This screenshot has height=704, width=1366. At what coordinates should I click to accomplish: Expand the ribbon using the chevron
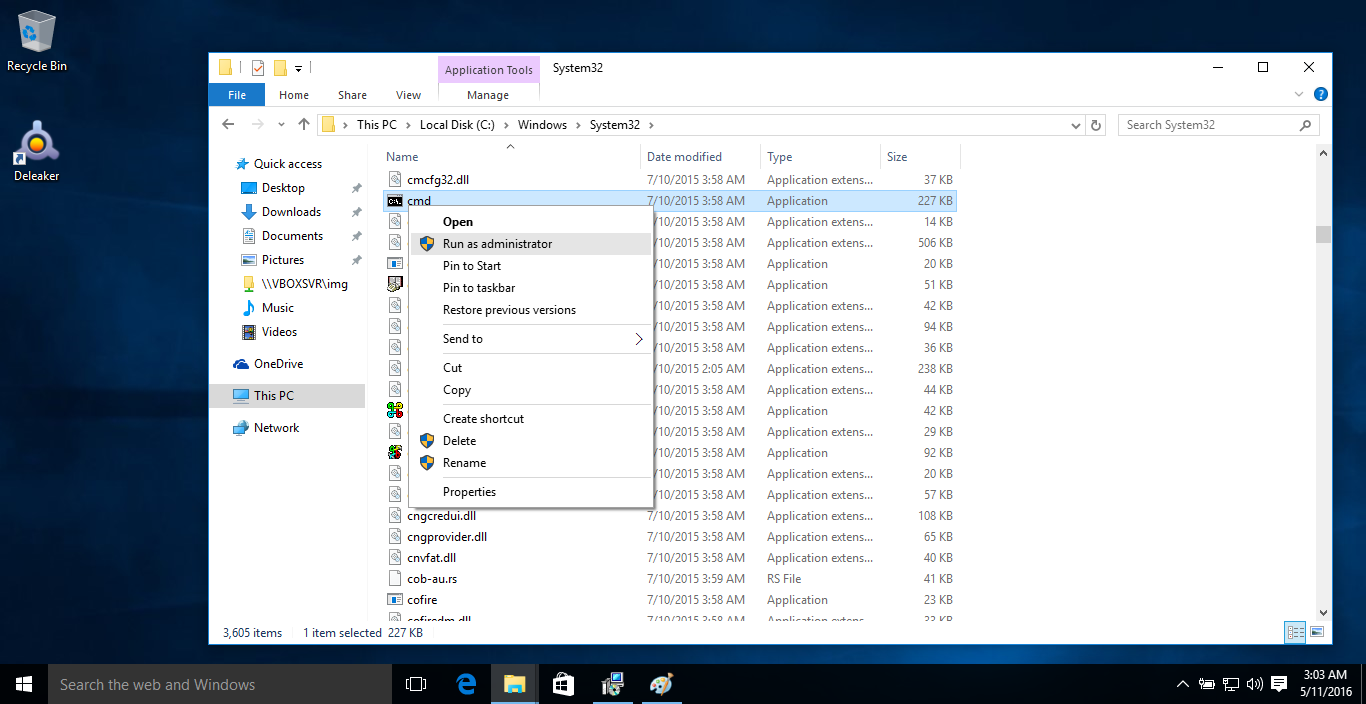pyautogui.click(x=1300, y=94)
